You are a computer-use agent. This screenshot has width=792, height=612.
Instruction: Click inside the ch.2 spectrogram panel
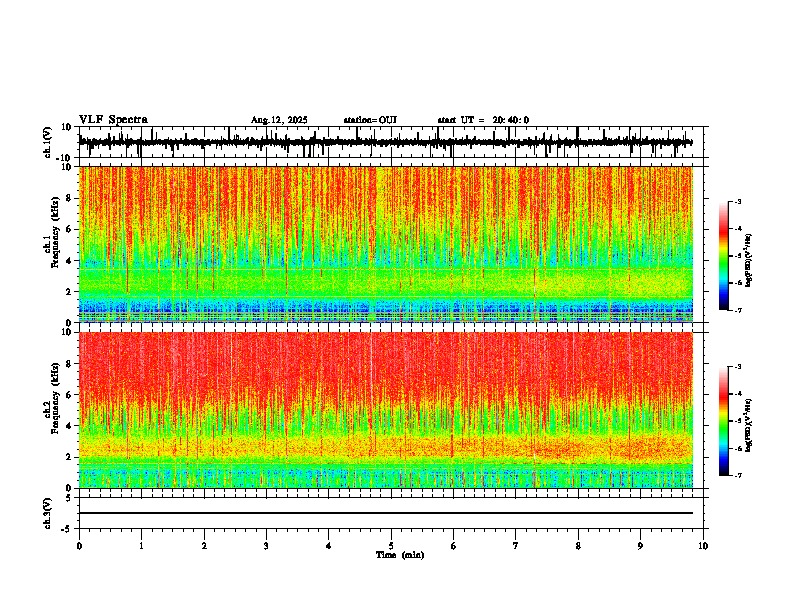[x=386, y=410]
